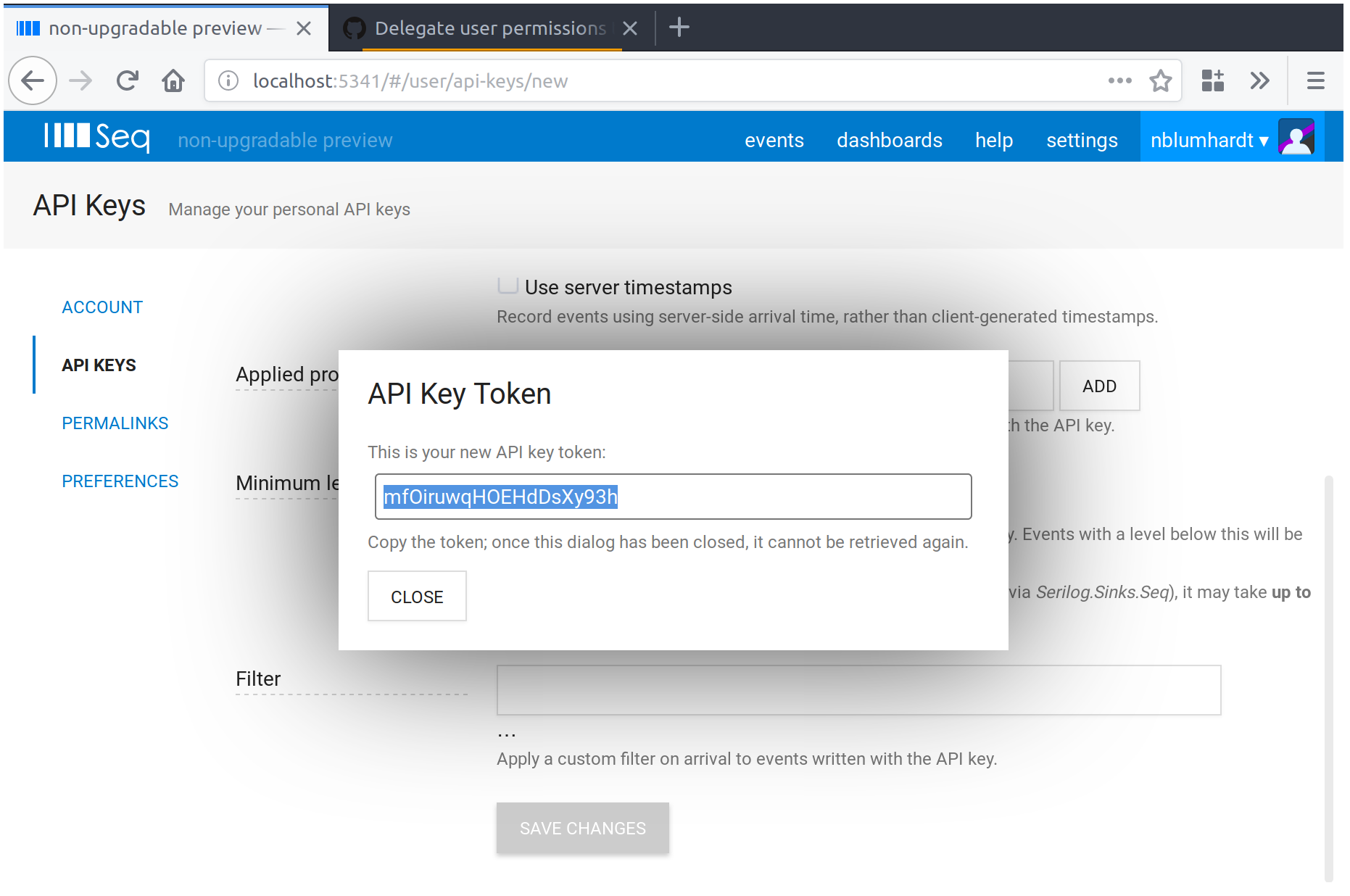Open the user avatar icon in navbar

coord(1297,136)
